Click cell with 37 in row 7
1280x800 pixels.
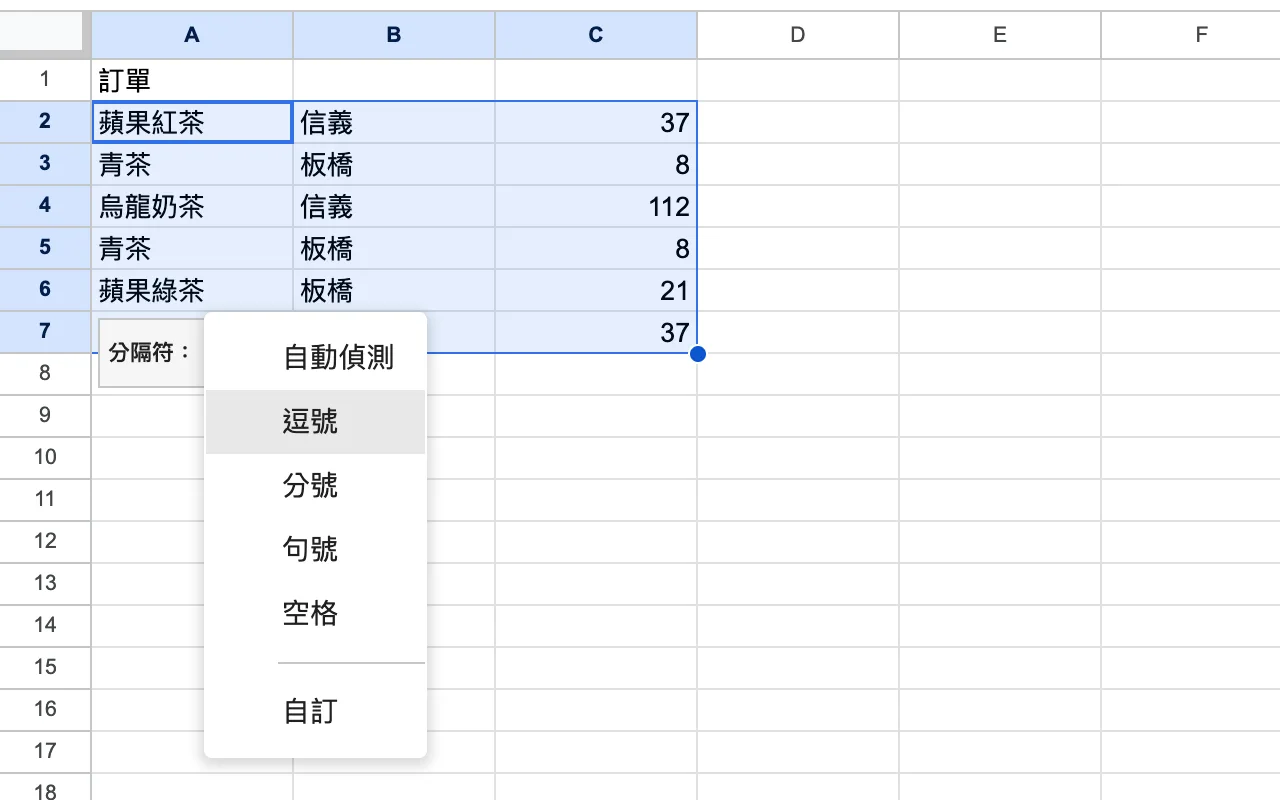[596, 332]
